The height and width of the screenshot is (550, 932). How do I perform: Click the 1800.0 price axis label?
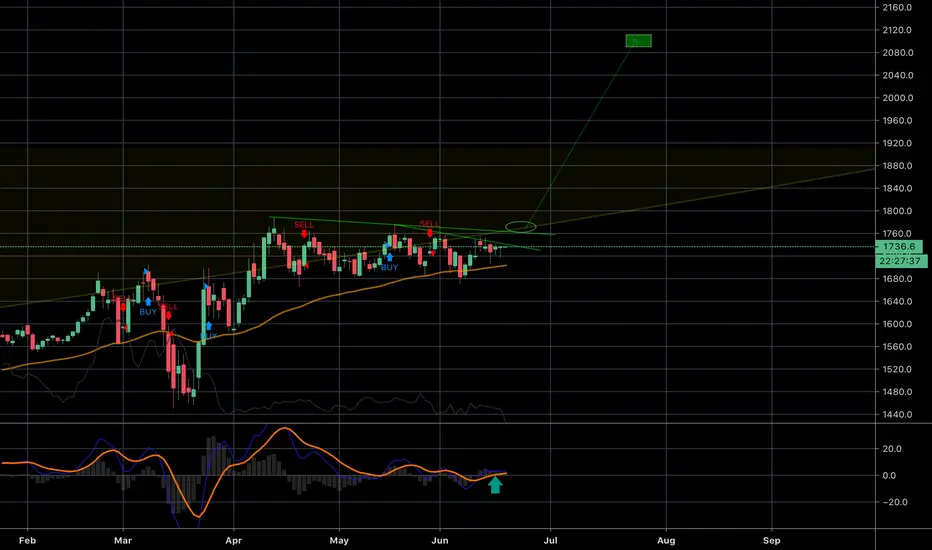[898, 211]
